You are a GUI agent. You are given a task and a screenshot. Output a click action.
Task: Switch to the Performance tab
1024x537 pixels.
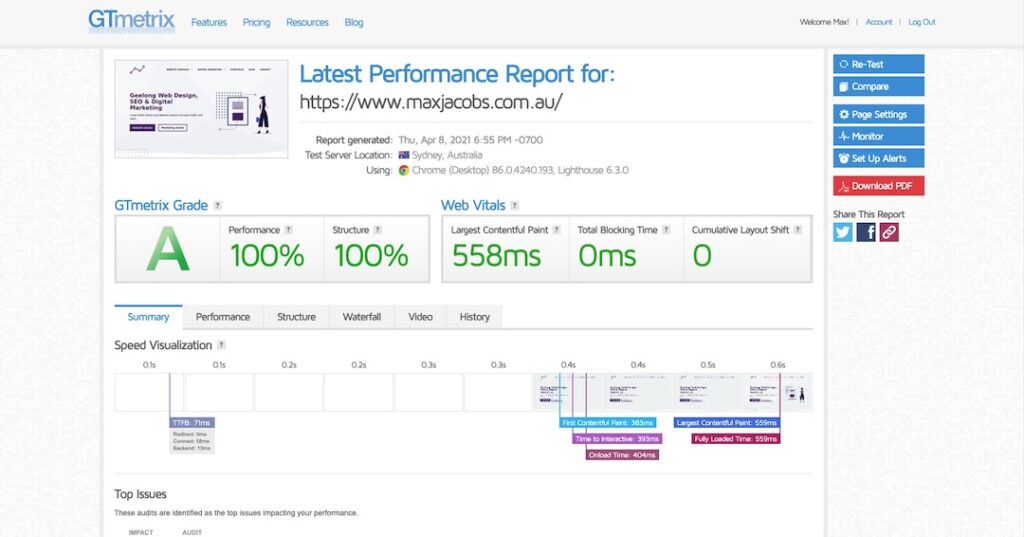(223, 317)
